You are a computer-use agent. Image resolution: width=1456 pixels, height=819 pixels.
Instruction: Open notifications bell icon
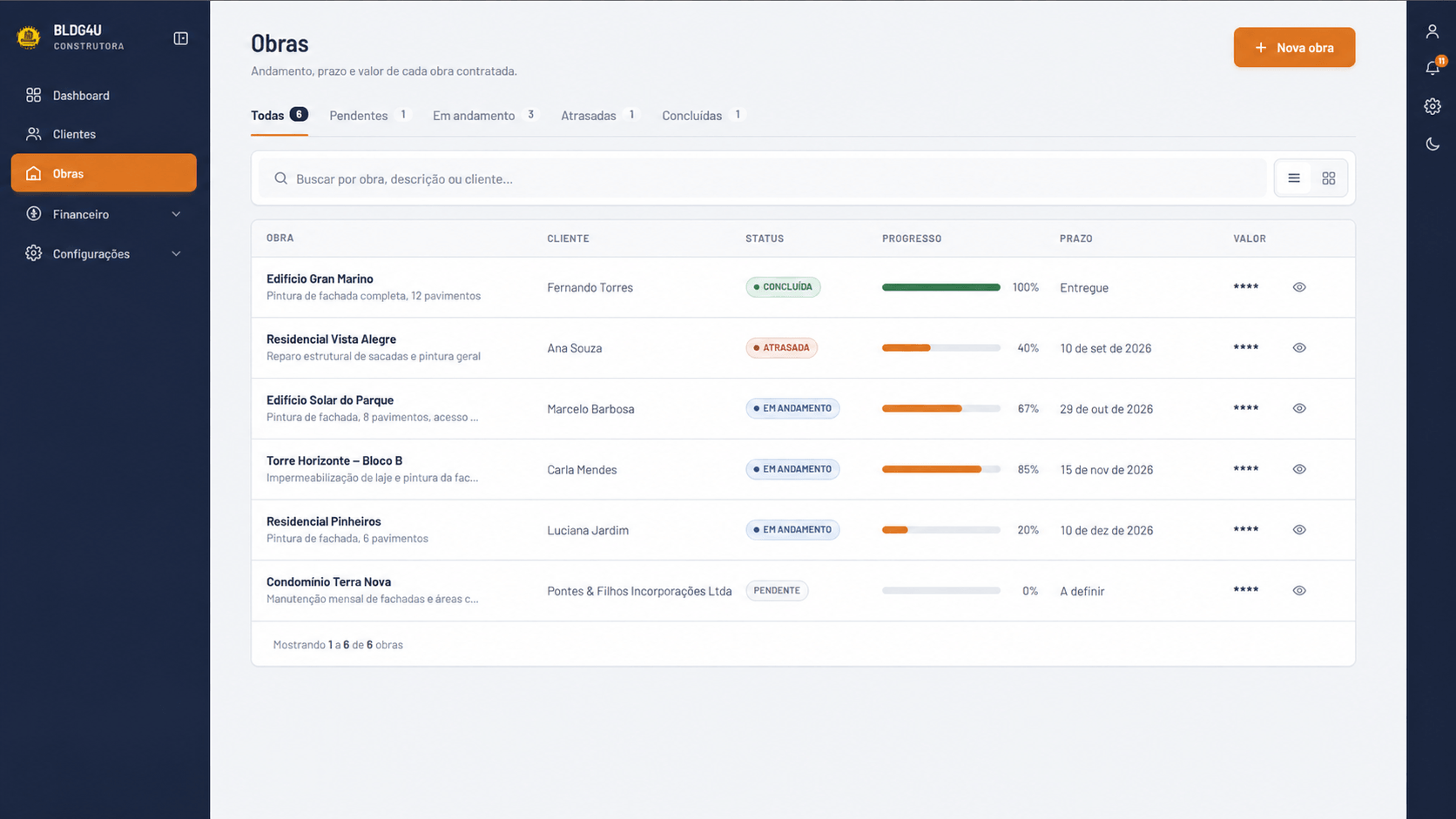tap(1432, 68)
